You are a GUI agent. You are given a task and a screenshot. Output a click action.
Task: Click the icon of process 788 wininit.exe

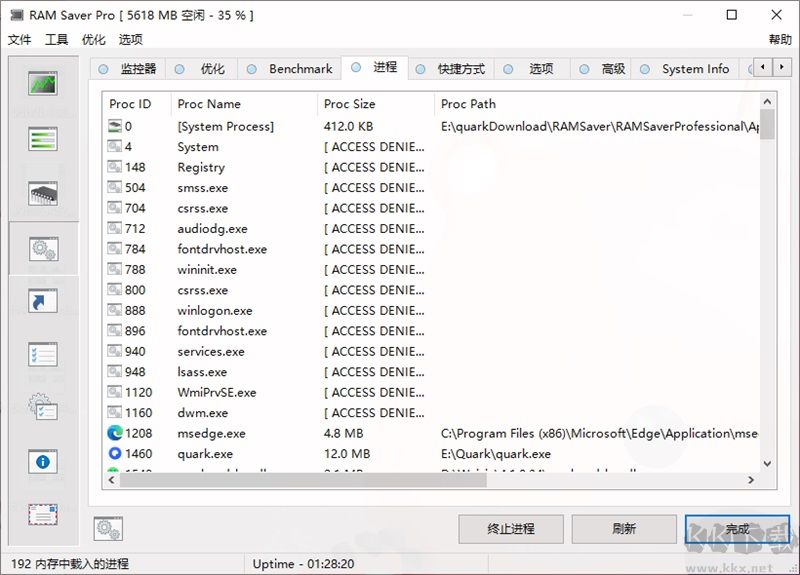click(x=115, y=269)
